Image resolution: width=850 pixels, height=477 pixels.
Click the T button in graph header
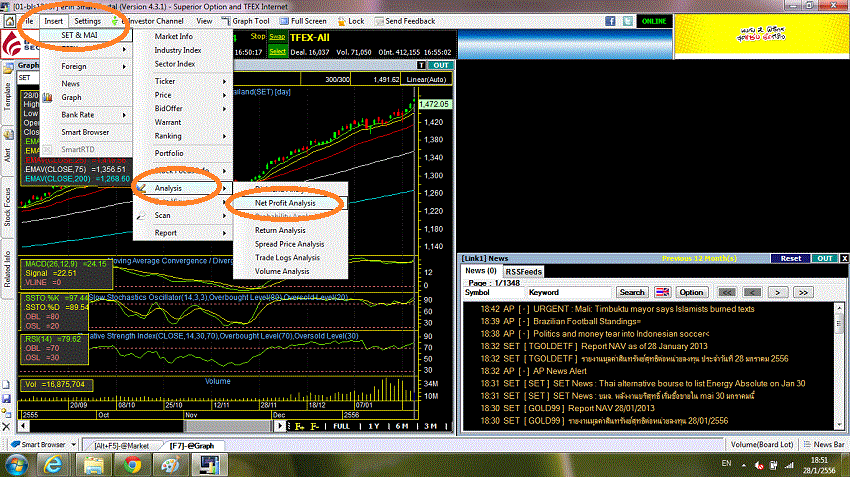click(421, 66)
